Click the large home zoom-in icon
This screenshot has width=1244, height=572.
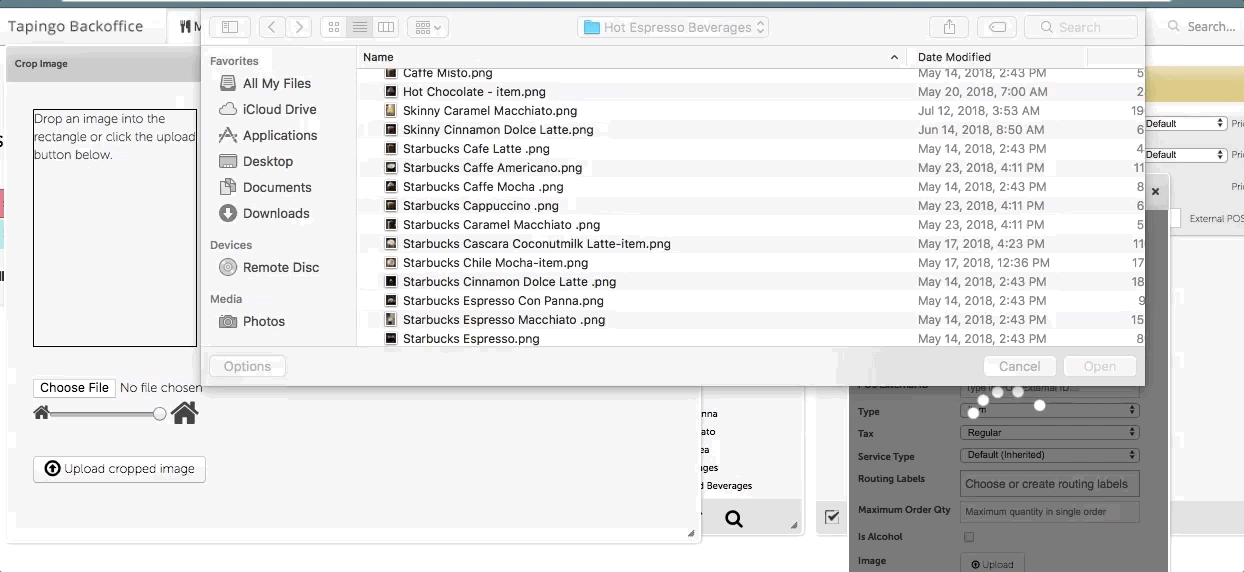(184, 413)
